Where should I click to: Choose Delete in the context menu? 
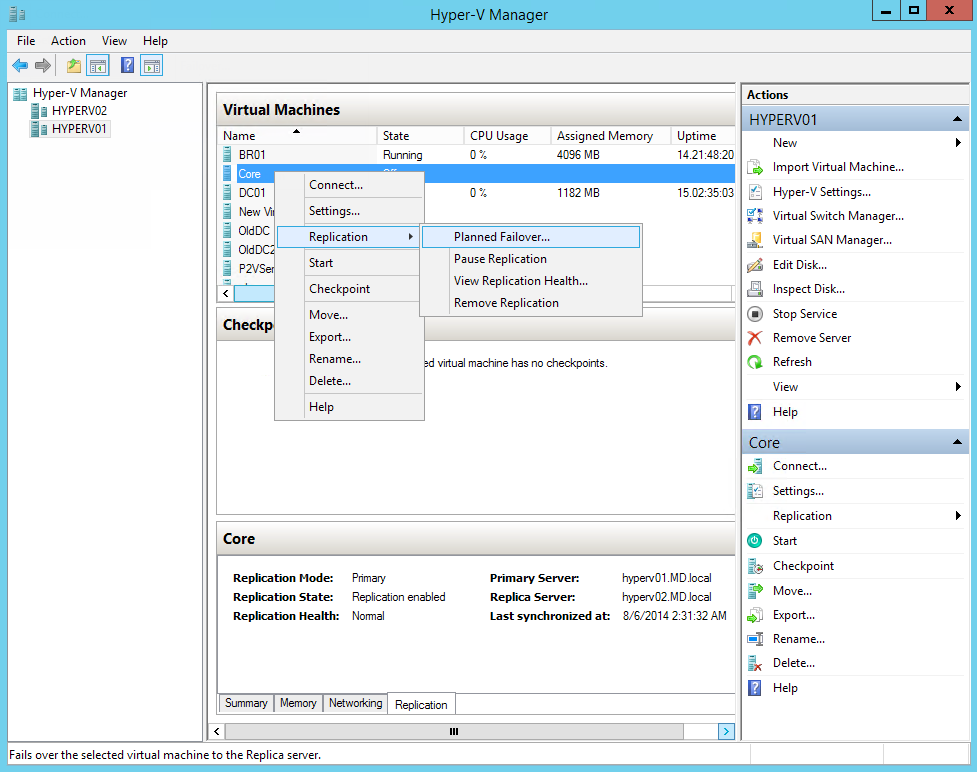(x=350, y=381)
